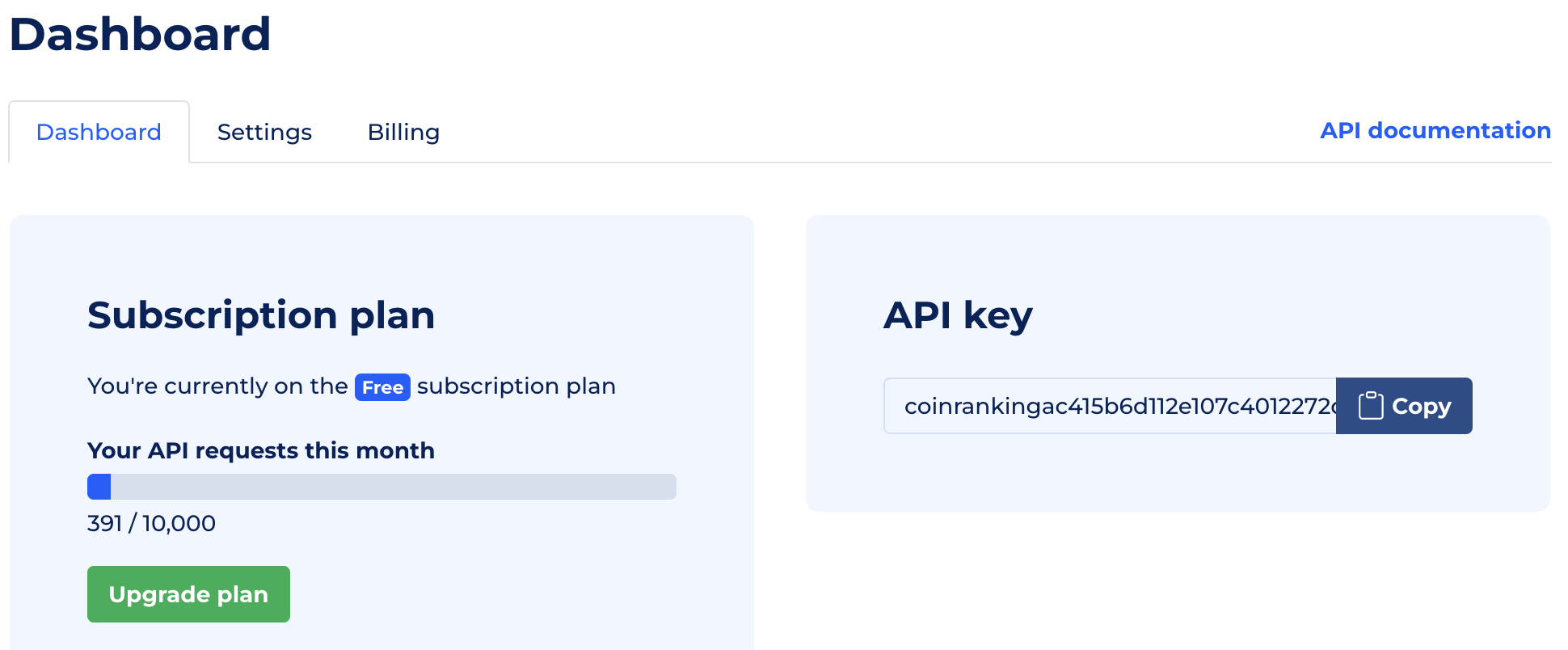Click the 391 / 10,000 usage count
Image resolution: width=1568 pixels, height=650 pixels.
point(151,523)
